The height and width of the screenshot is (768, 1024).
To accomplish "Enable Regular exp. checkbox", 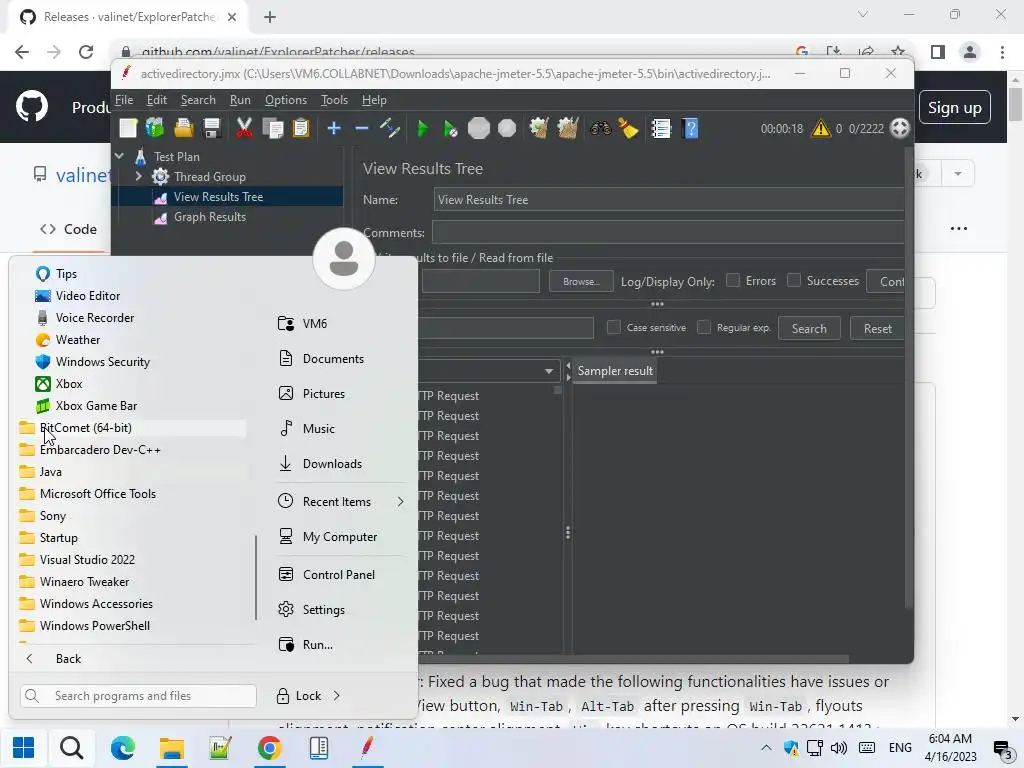I will (x=703, y=327).
